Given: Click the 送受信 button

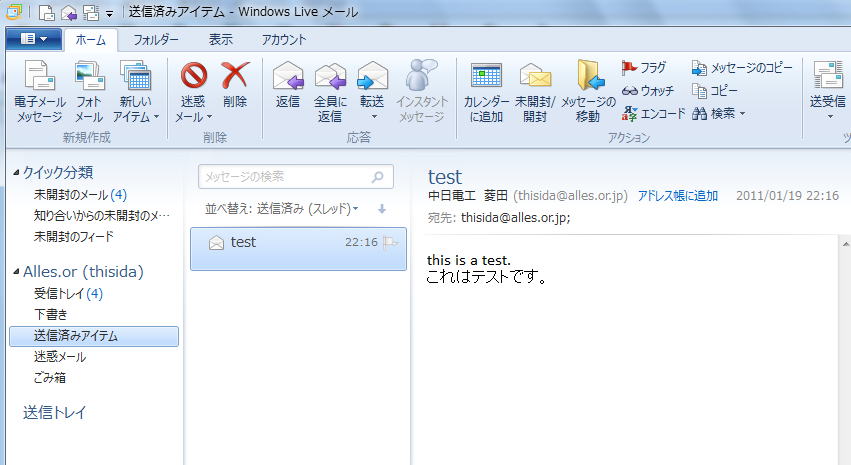Looking at the screenshot, I should 828,84.
